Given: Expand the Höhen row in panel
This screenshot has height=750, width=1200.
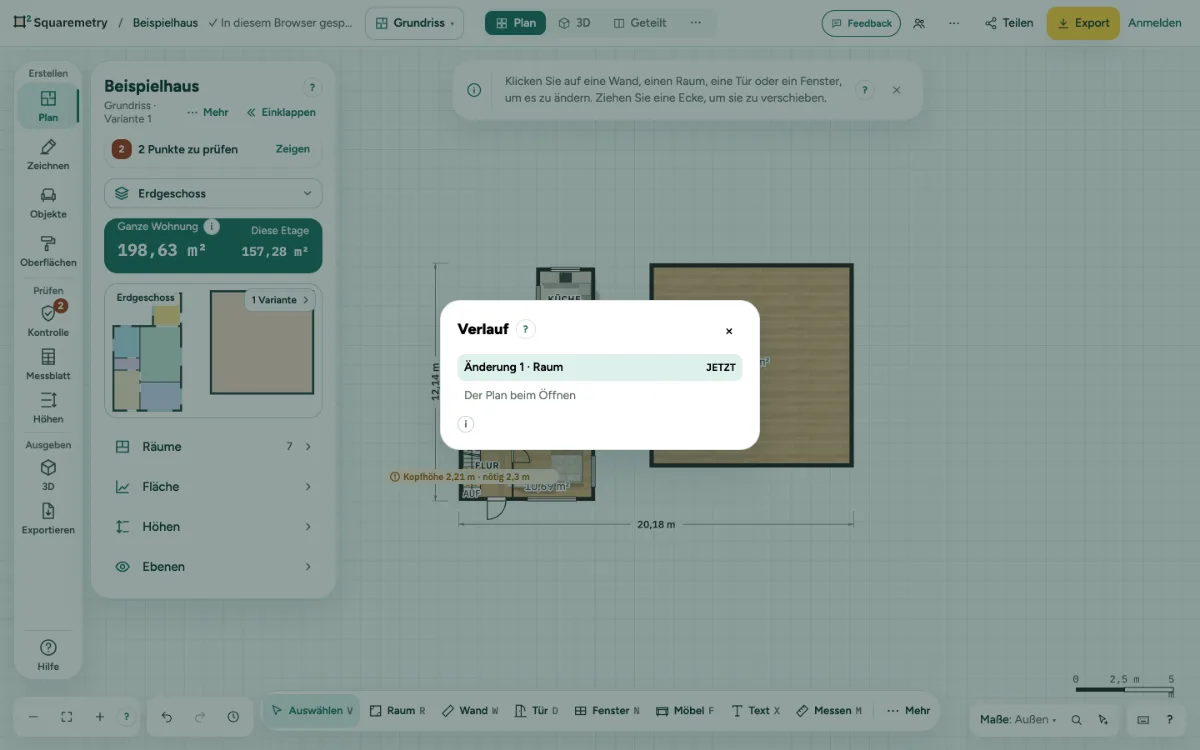Looking at the screenshot, I should pyautogui.click(x=213, y=527).
